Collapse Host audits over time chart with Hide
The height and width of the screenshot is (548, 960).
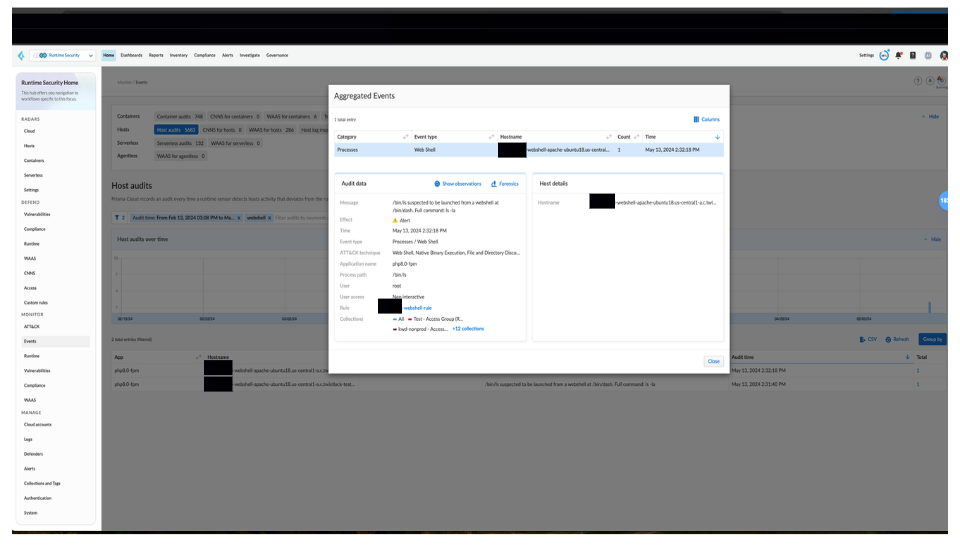(932, 239)
